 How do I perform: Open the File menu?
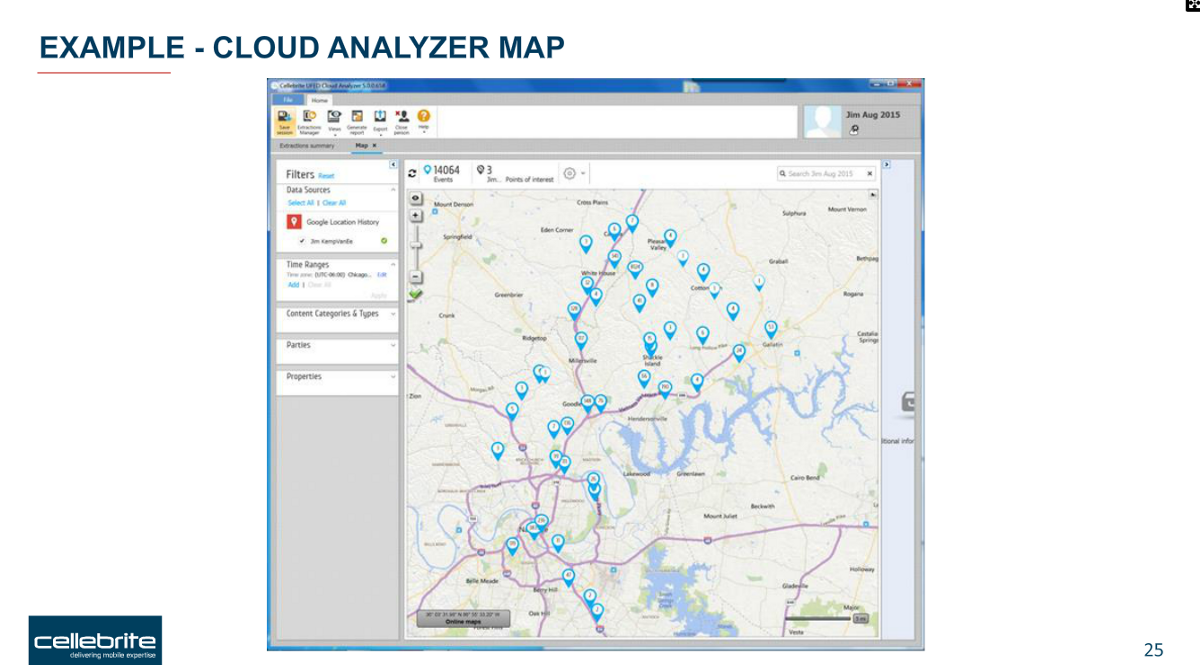coord(288,100)
